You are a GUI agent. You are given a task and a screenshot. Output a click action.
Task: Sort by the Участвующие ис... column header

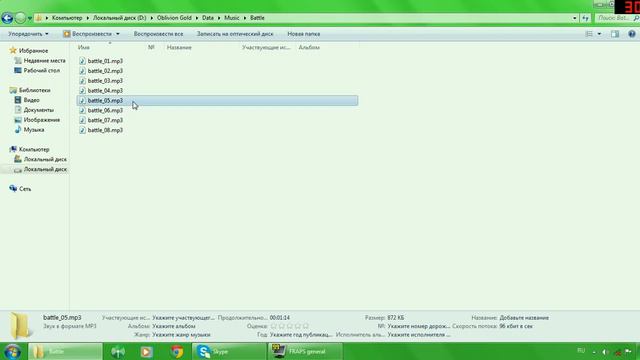click(266, 47)
